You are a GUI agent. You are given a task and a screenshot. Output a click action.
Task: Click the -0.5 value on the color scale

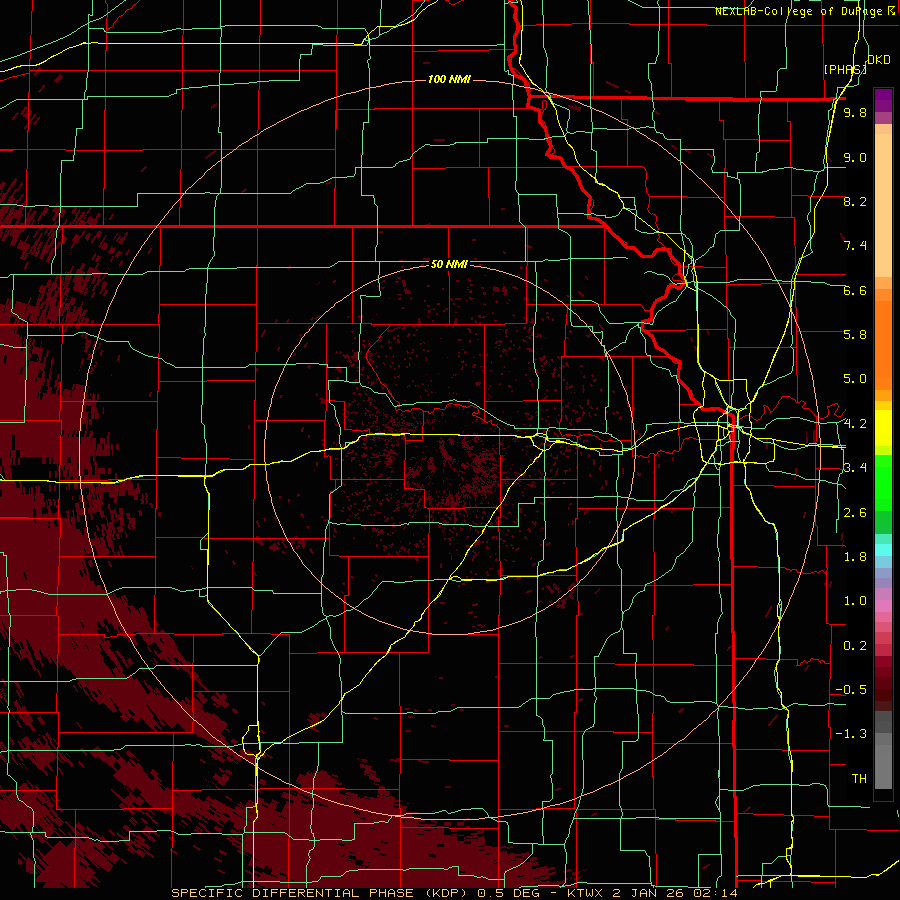(x=851, y=690)
